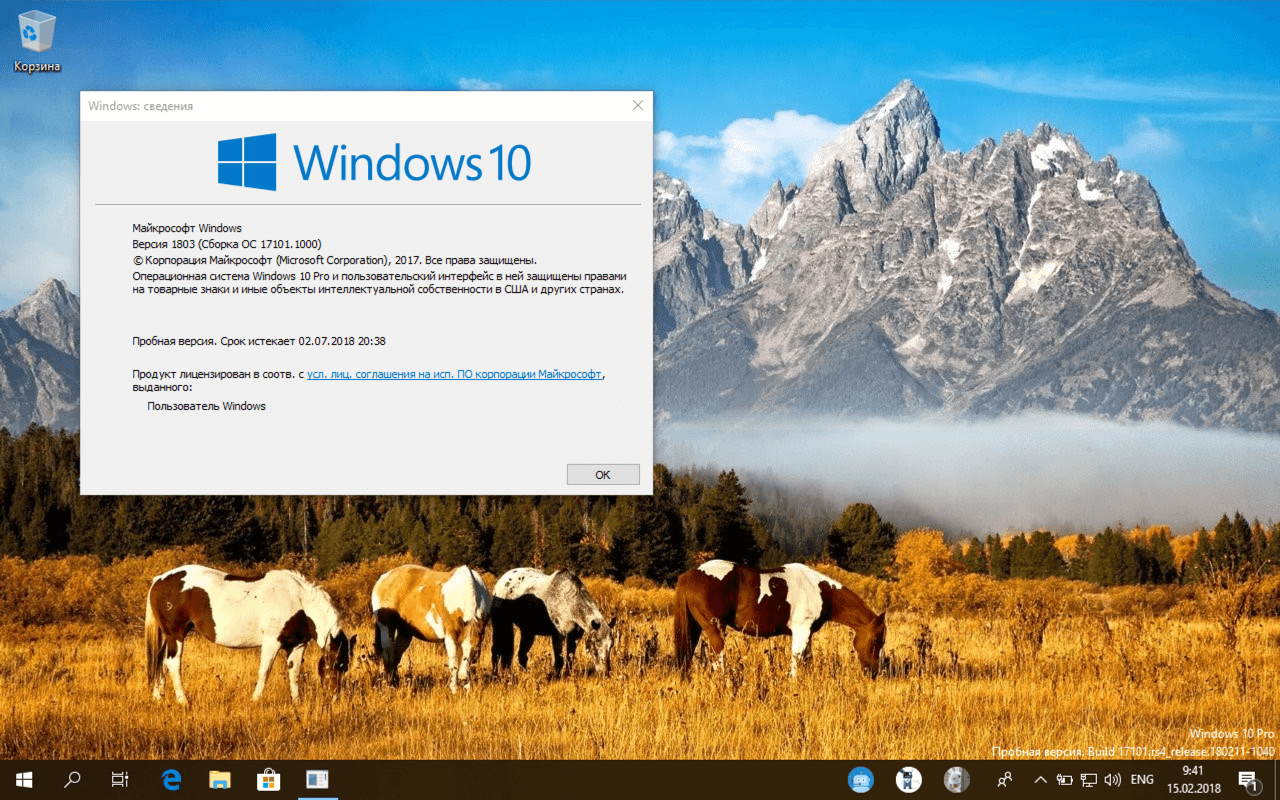The width and height of the screenshot is (1280, 800).
Task: Expand hidden system tray icons via the chevron
Action: [x=1040, y=779]
